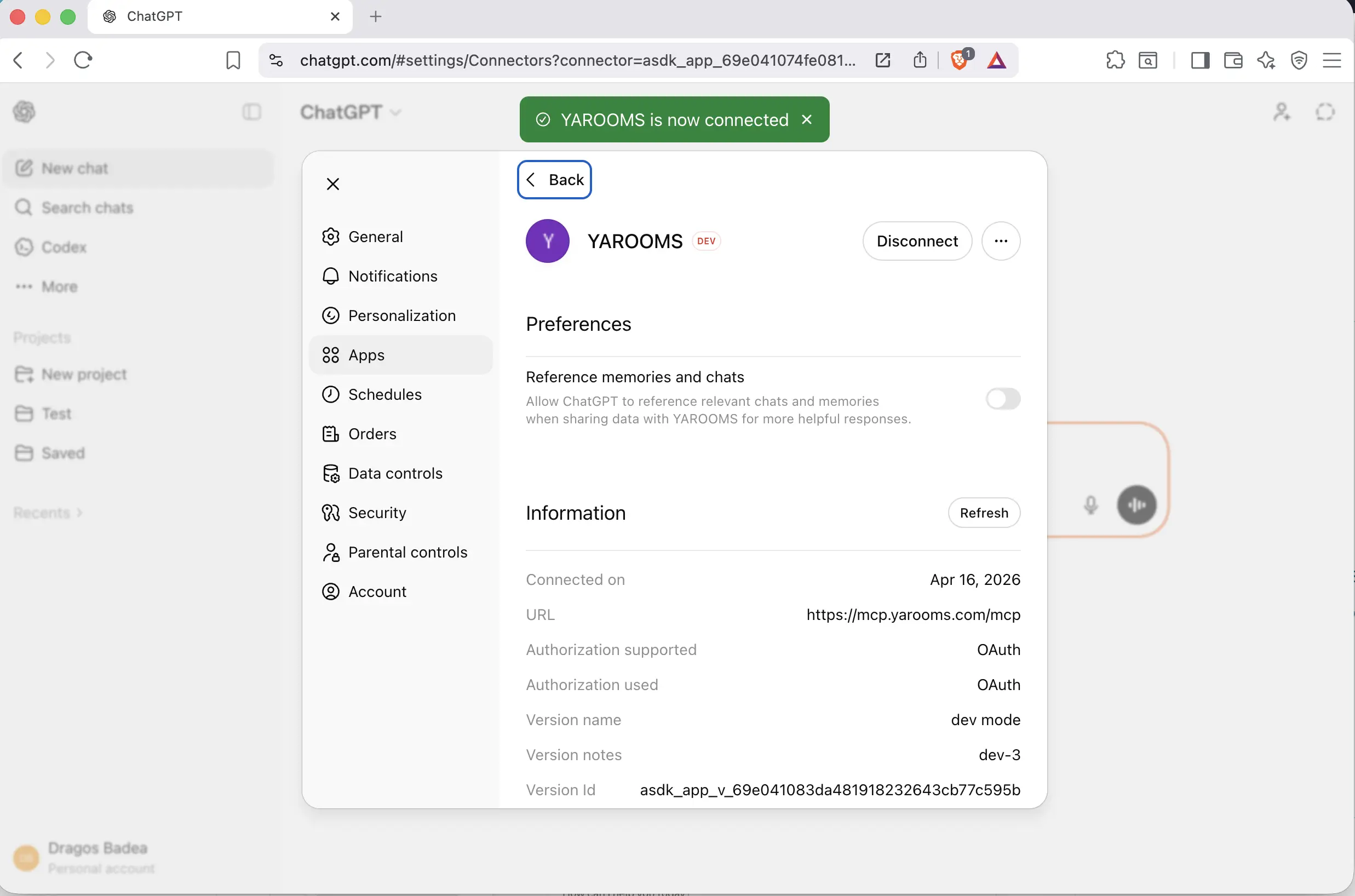Viewport: 1355px width, 896px height.
Task: Open Brave Rewards triangle icon
Action: pos(996,60)
